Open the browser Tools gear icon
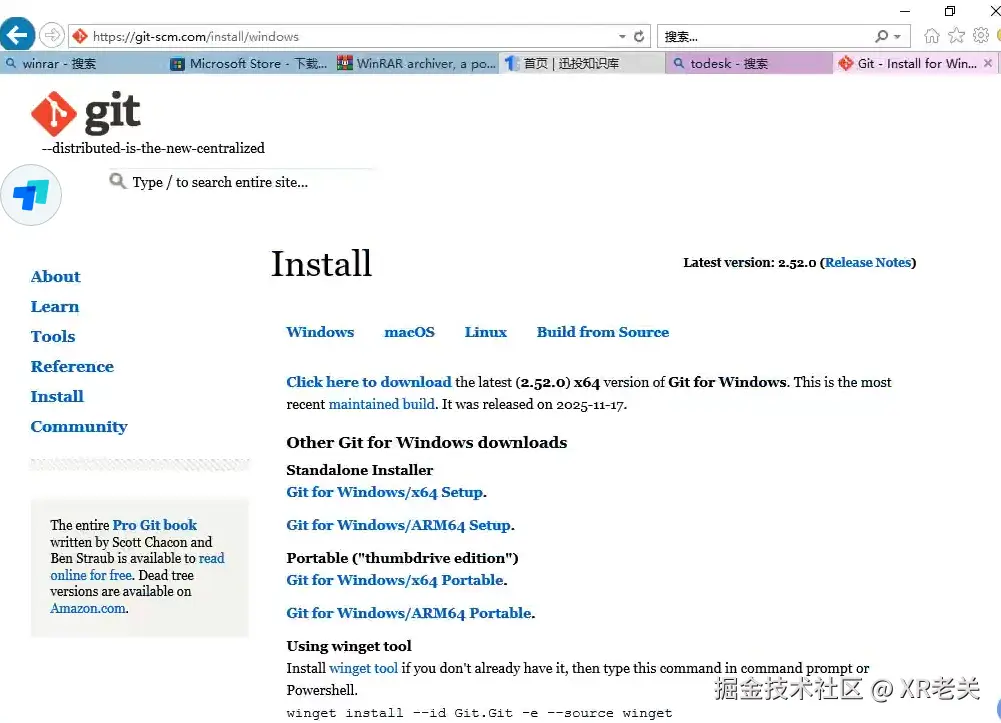 click(x=981, y=36)
